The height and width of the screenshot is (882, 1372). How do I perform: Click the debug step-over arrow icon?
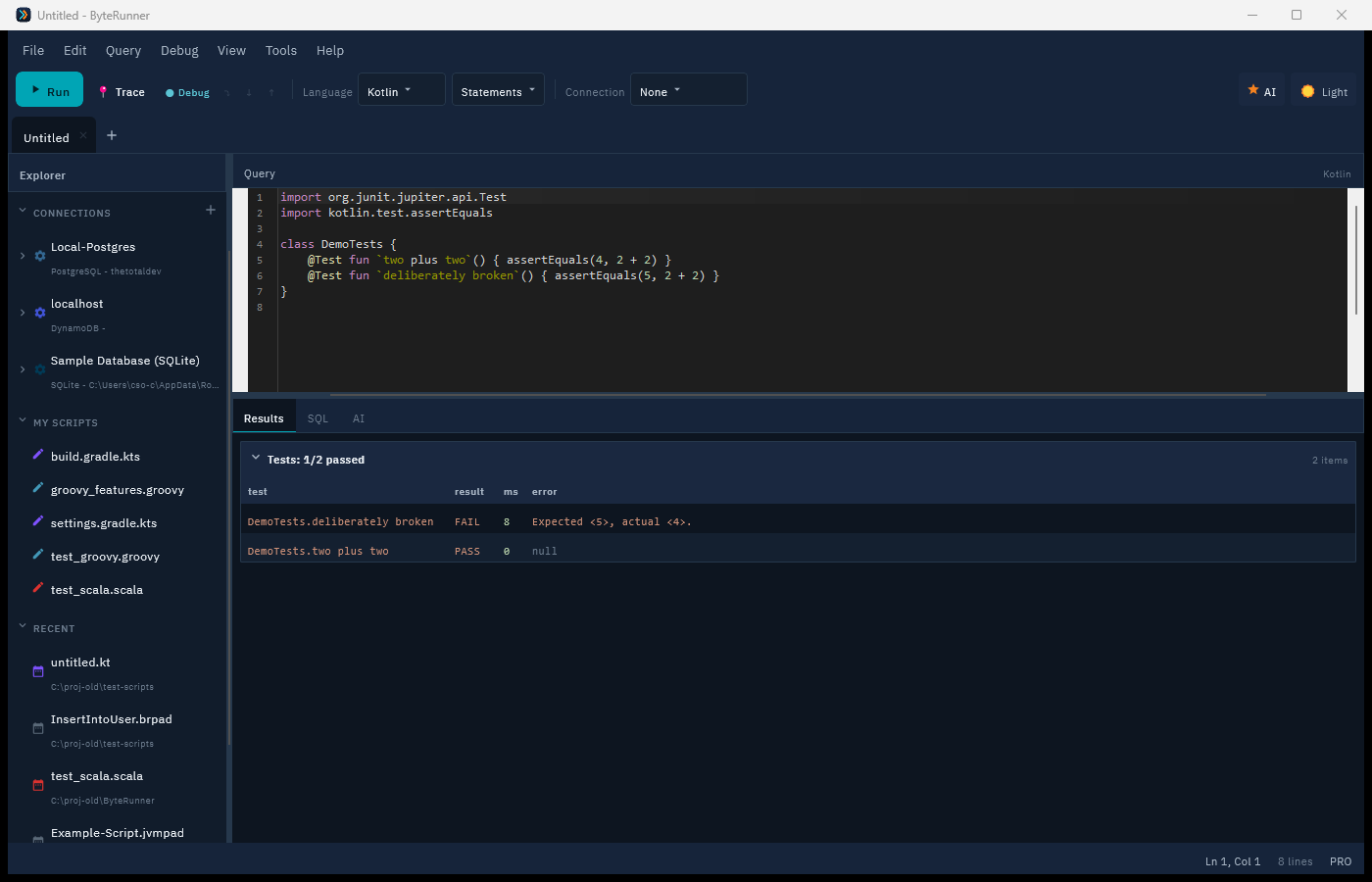coord(227,92)
